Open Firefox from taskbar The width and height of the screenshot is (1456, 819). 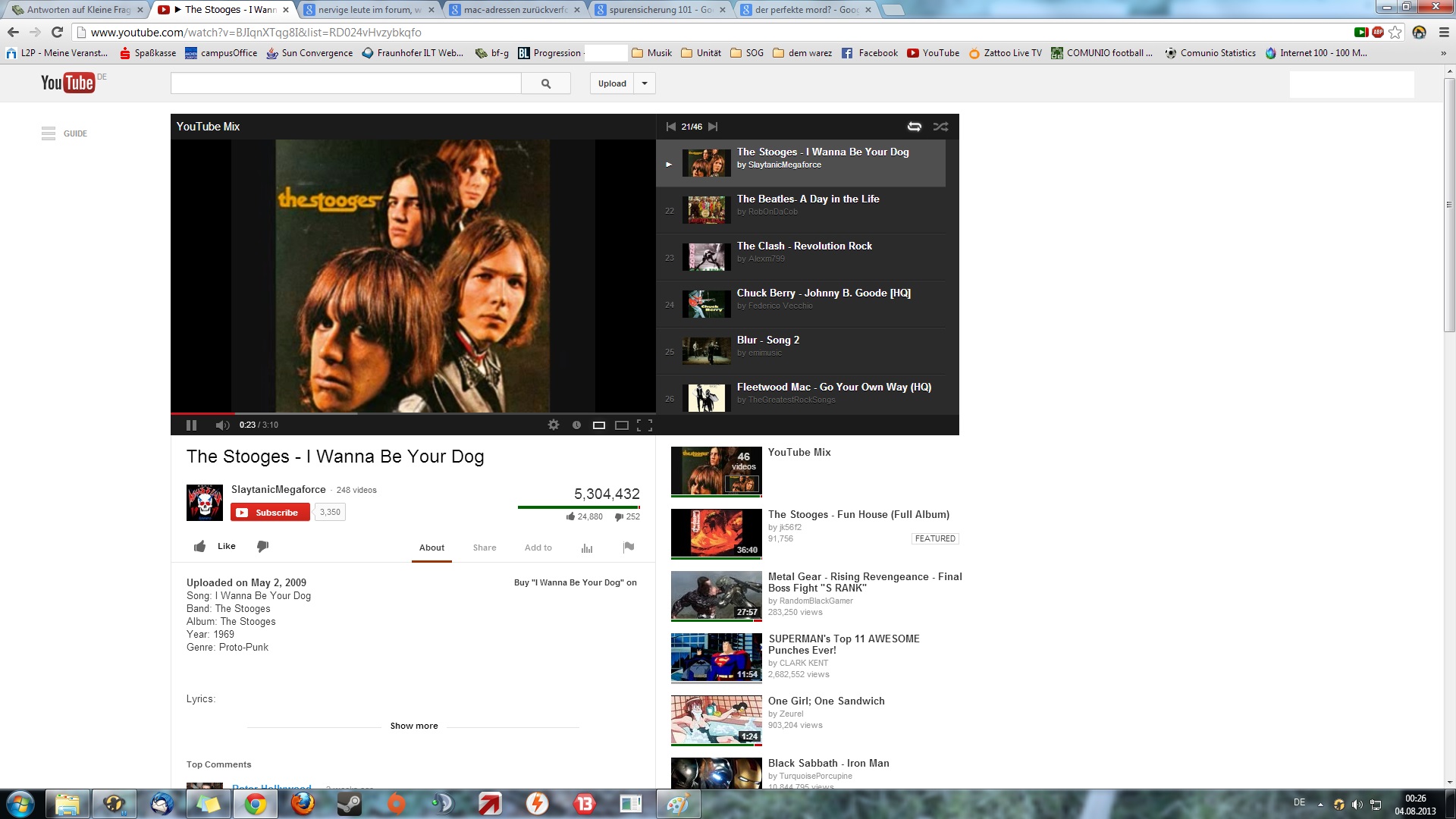coord(303,804)
